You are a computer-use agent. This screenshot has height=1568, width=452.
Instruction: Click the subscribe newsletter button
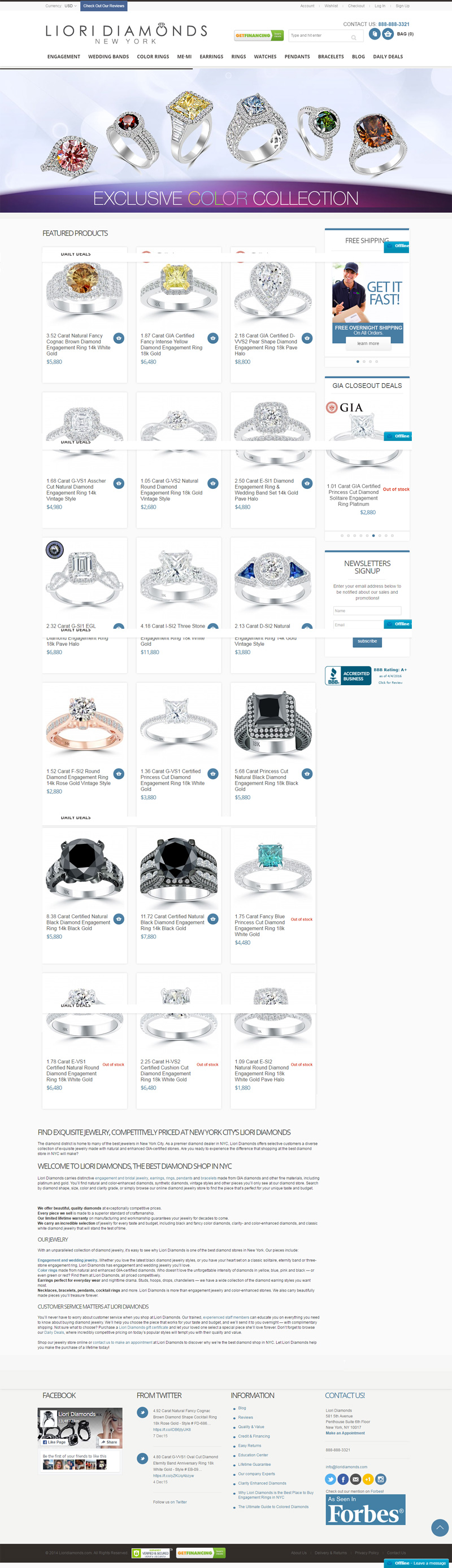[x=367, y=641]
